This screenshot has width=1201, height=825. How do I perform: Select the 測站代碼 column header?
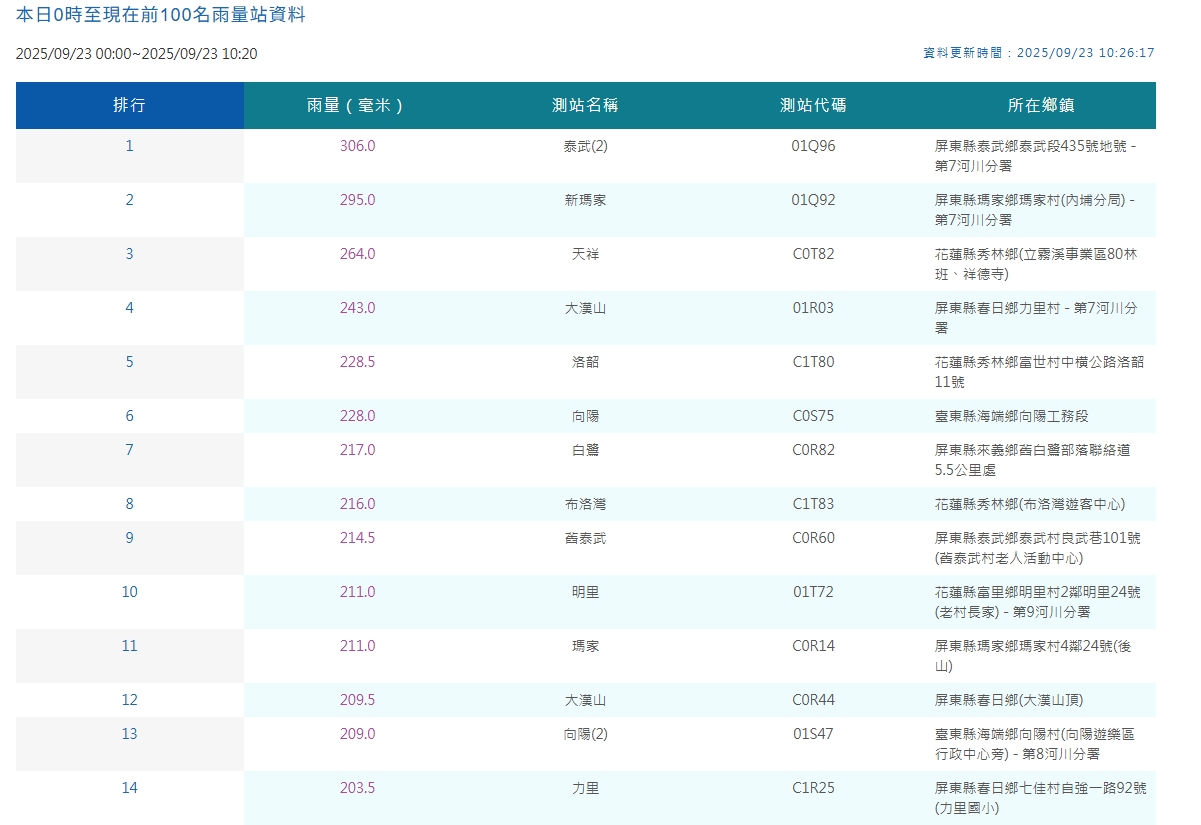(x=813, y=105)
